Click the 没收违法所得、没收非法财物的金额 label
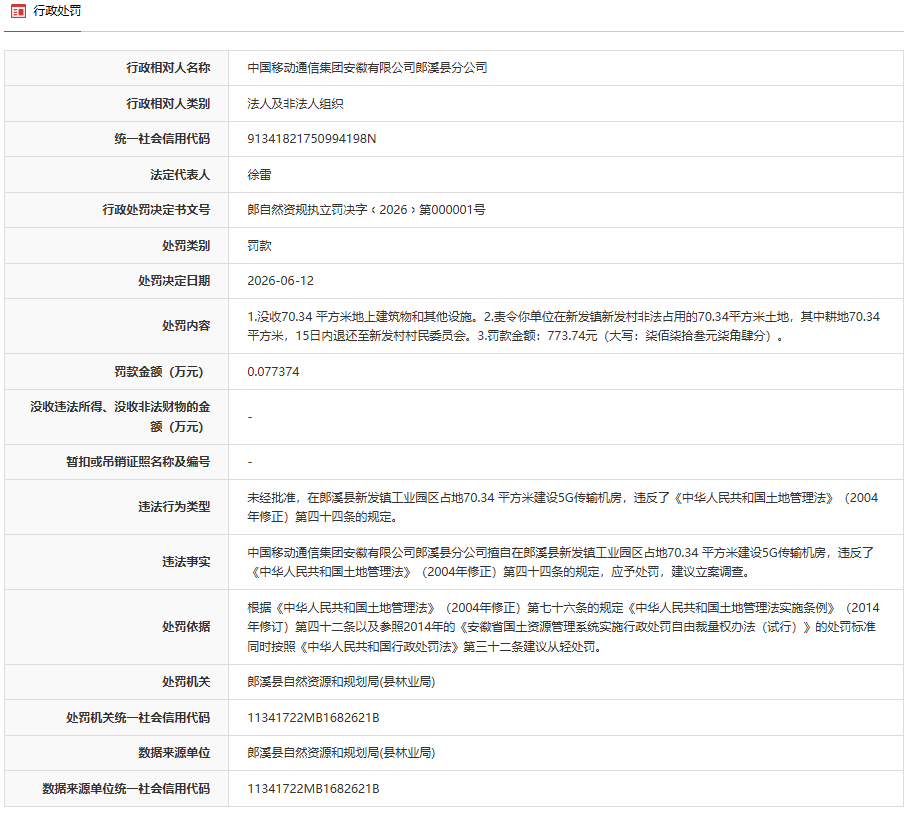Image resolution: width=911 pixels, height=815 pixels. pos(120,417)
